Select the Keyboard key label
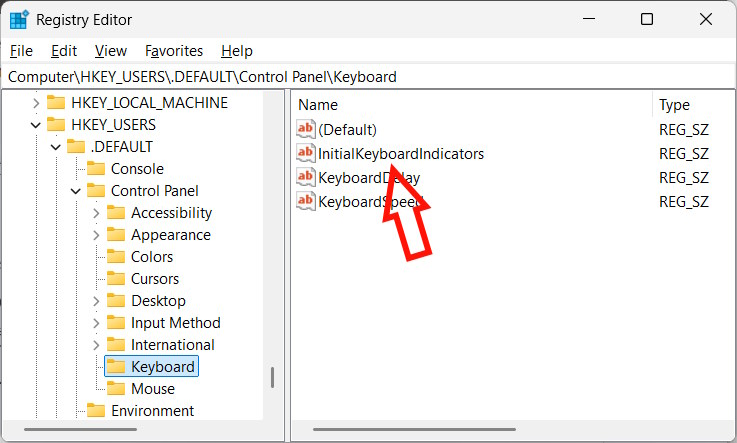737x443 pixels. (163, 367)
